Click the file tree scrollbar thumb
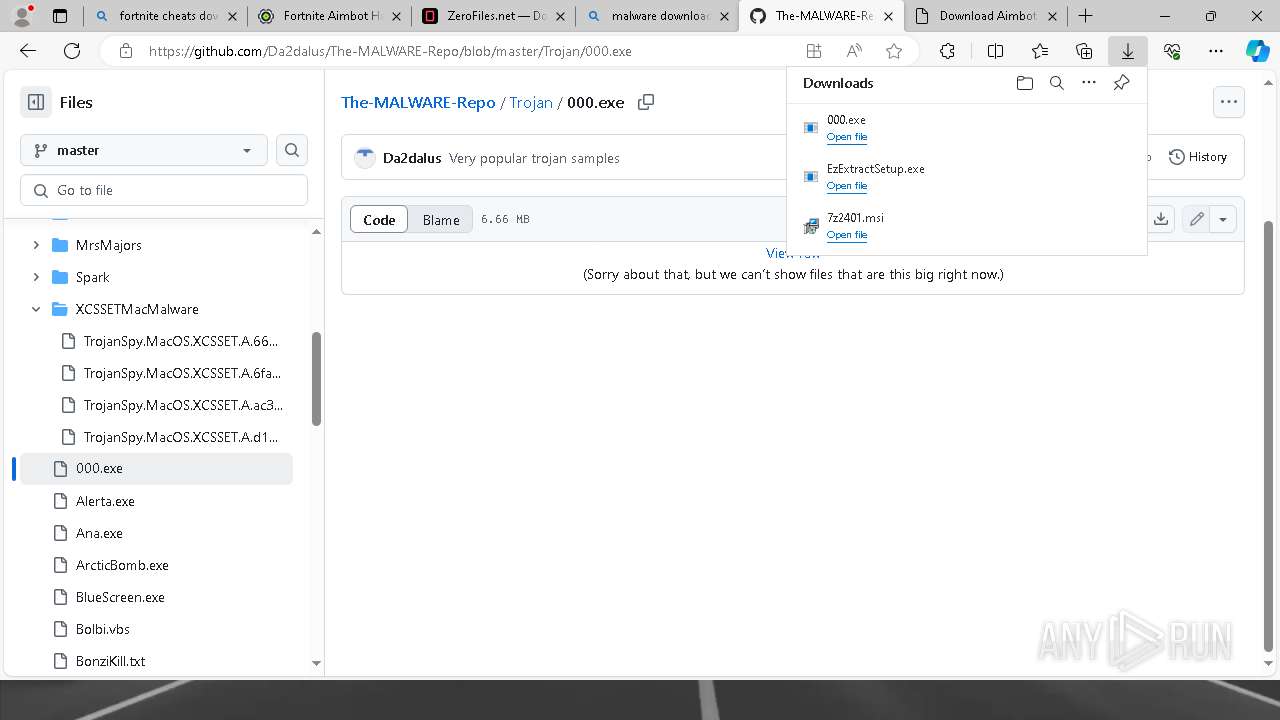Image resolution: width=1280 pixels, height=720 pixels. point(317,379)
